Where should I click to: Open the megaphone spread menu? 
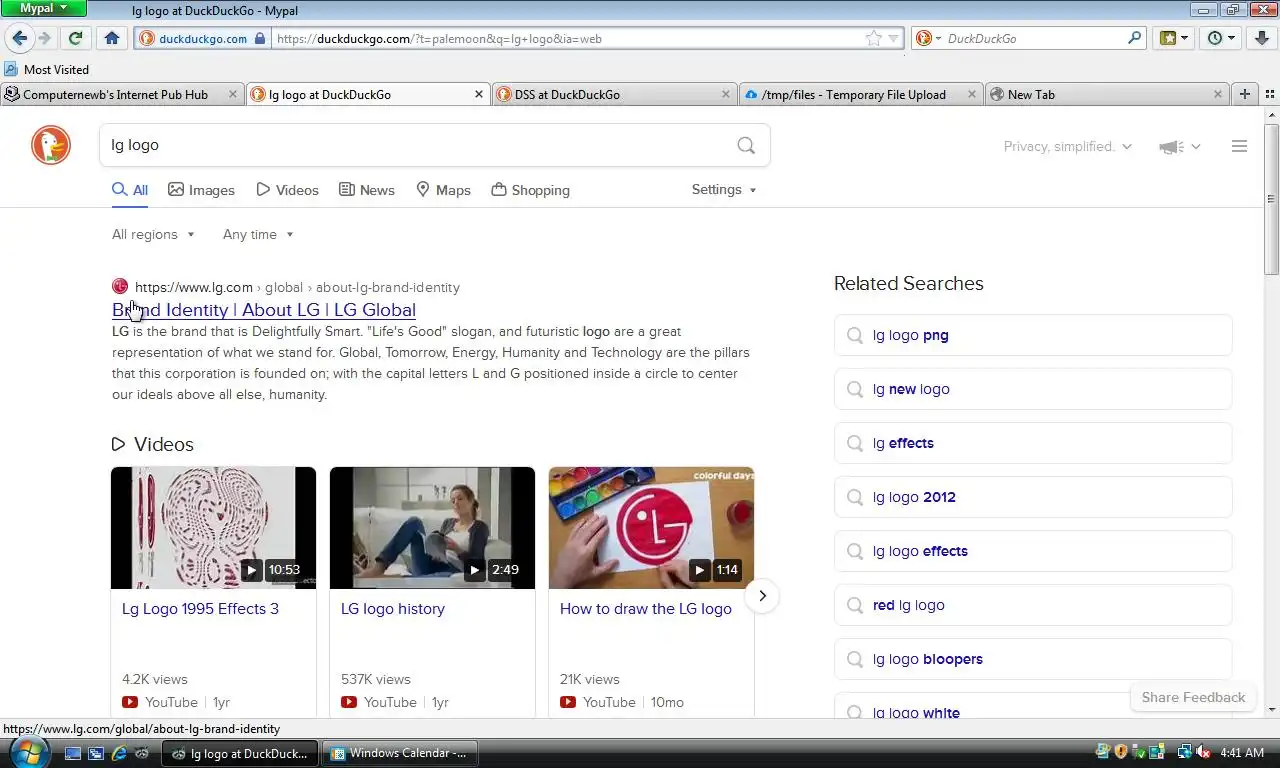pos(1179,146)
